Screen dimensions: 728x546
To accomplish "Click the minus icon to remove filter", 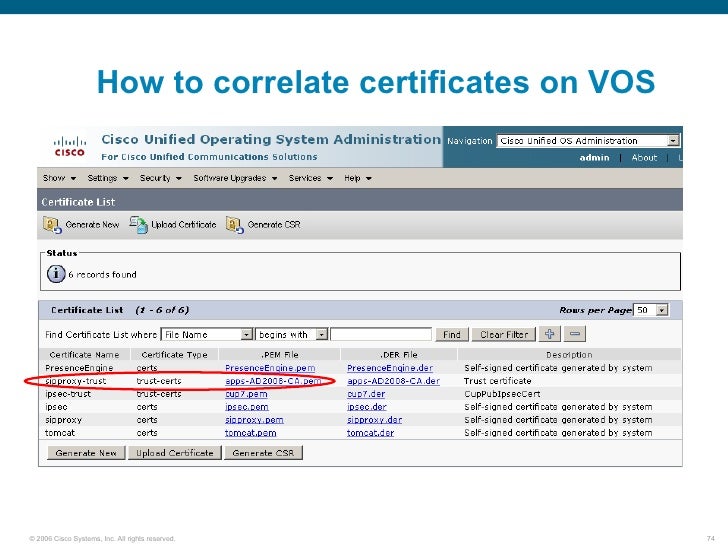I will [x=575, y=334].
